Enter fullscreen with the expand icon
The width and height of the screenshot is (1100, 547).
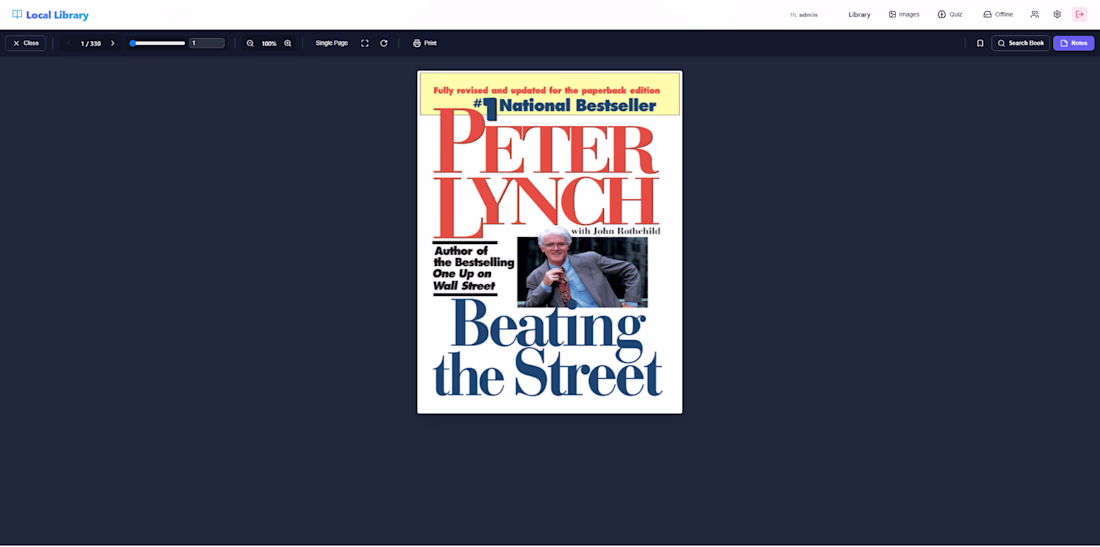click(365, 43)
